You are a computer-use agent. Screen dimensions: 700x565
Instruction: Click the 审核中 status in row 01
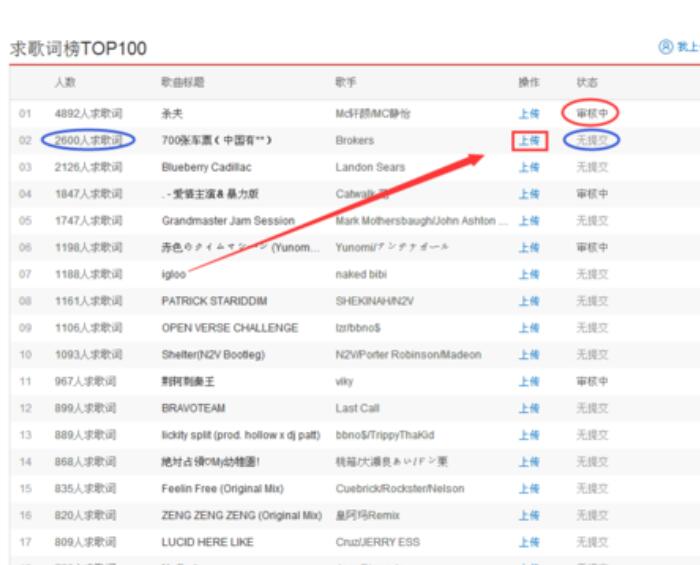pos(591,114)
